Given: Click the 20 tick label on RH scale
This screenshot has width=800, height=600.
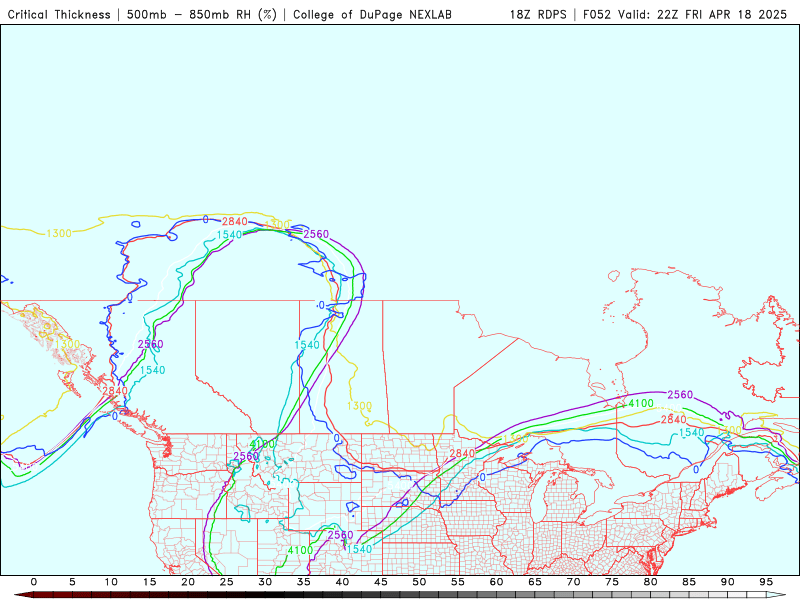Looking at the screenshot, I should [x=188, y=582].
